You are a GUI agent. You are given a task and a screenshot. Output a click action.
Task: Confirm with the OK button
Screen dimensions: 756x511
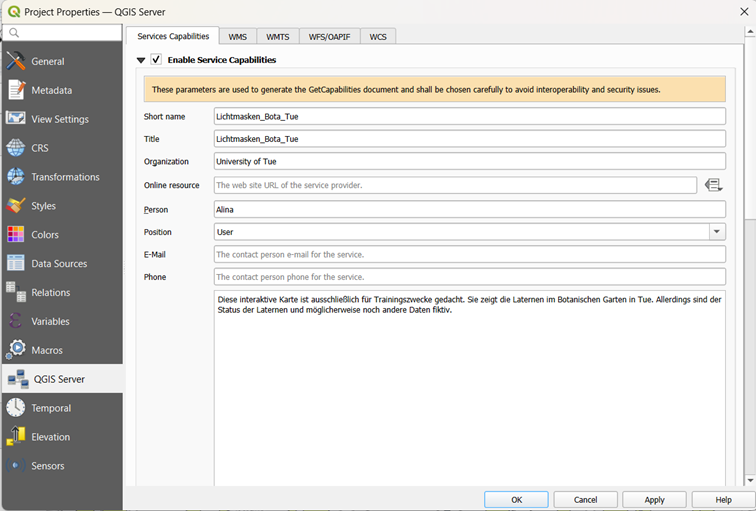516,500
